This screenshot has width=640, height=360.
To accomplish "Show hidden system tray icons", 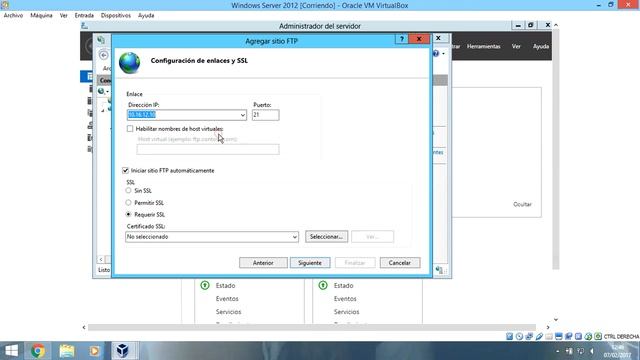I will 558,351.
